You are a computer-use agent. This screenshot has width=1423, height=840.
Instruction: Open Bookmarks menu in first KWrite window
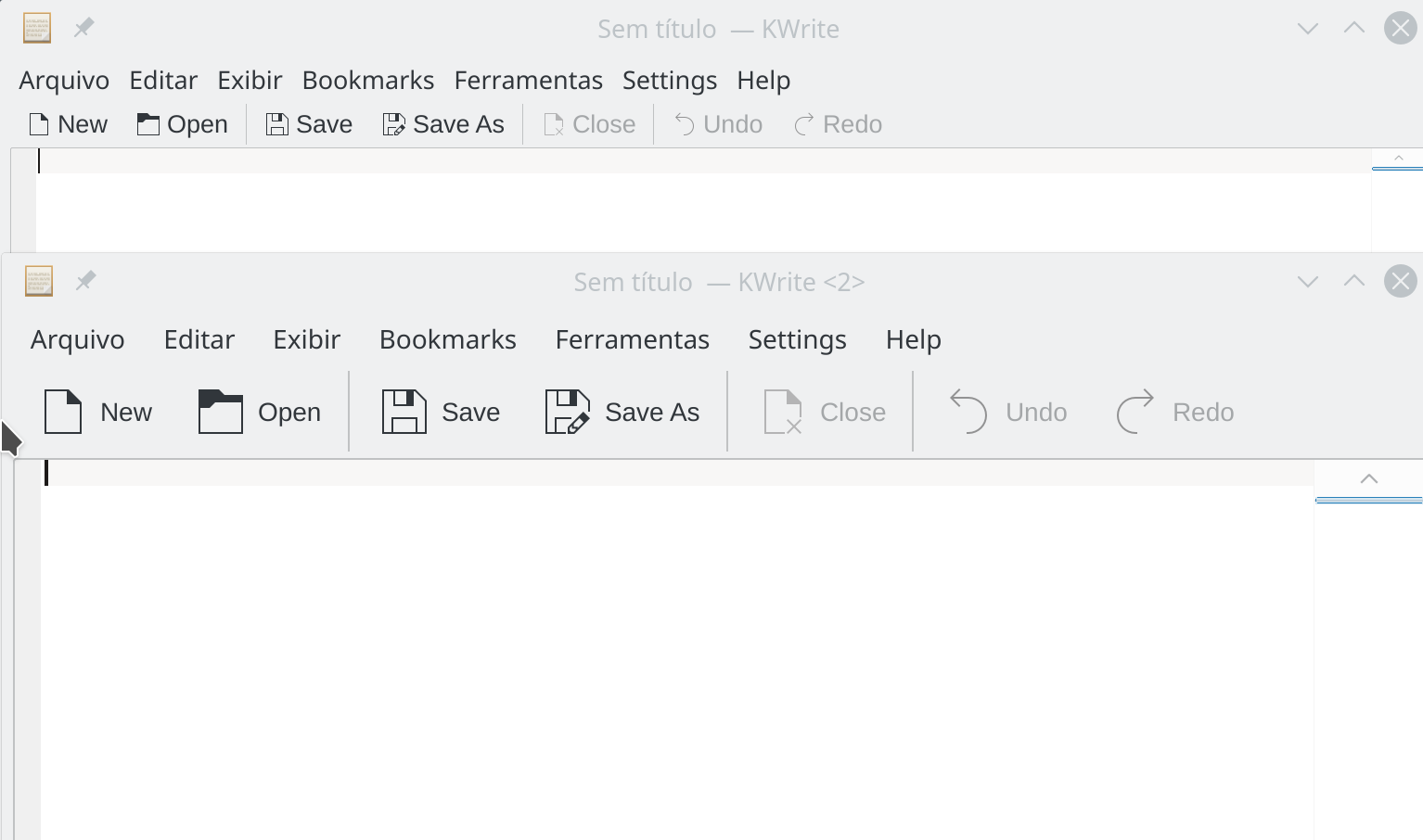(368, 81)
